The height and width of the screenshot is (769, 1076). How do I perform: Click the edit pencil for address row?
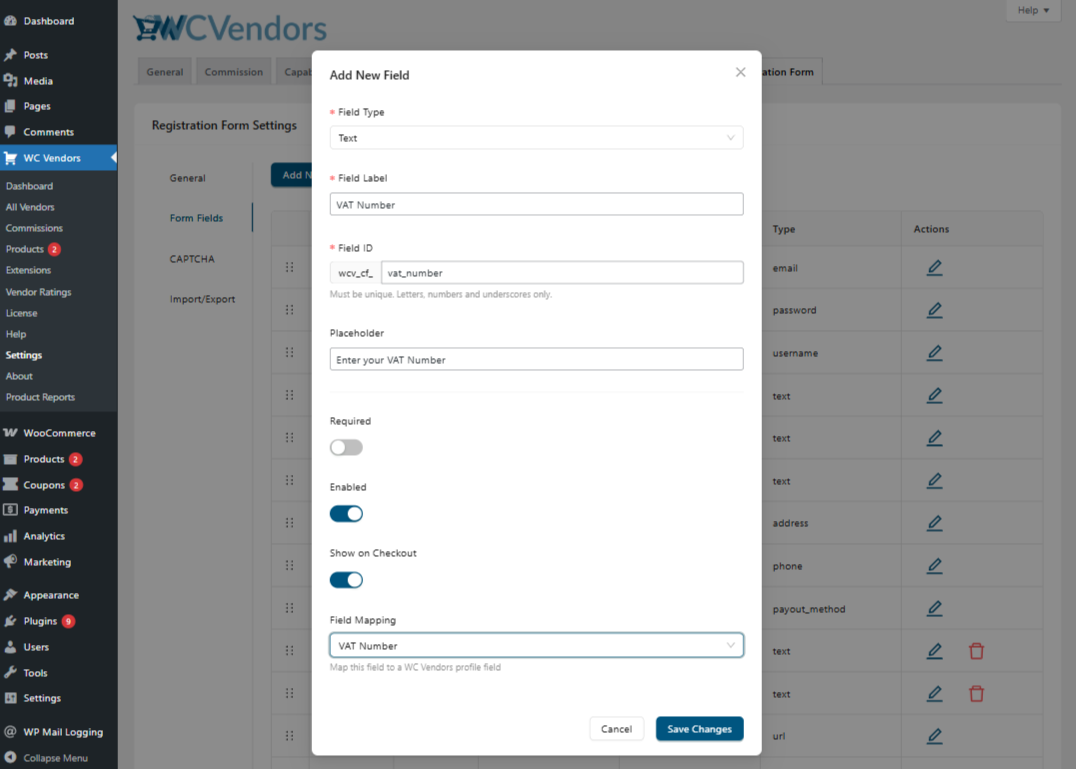coord(934,523)
